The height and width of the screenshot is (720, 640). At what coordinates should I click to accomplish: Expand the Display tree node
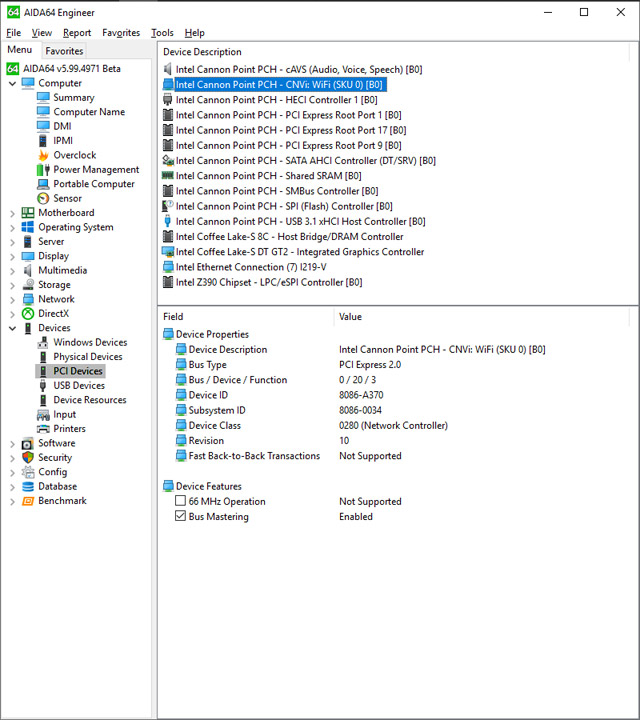click(x=12, y=256)
